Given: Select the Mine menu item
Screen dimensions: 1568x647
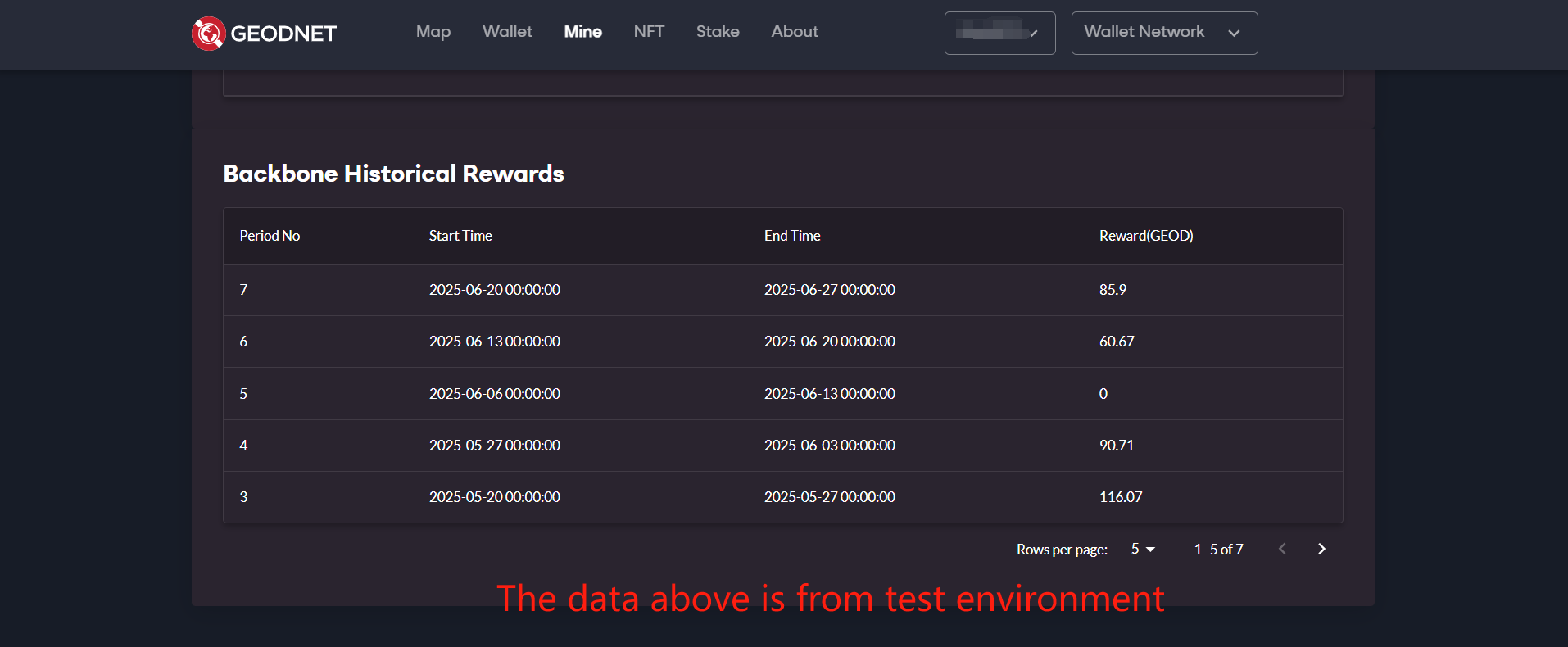Looking at the screenshot, I should click(x=583, y=32).
